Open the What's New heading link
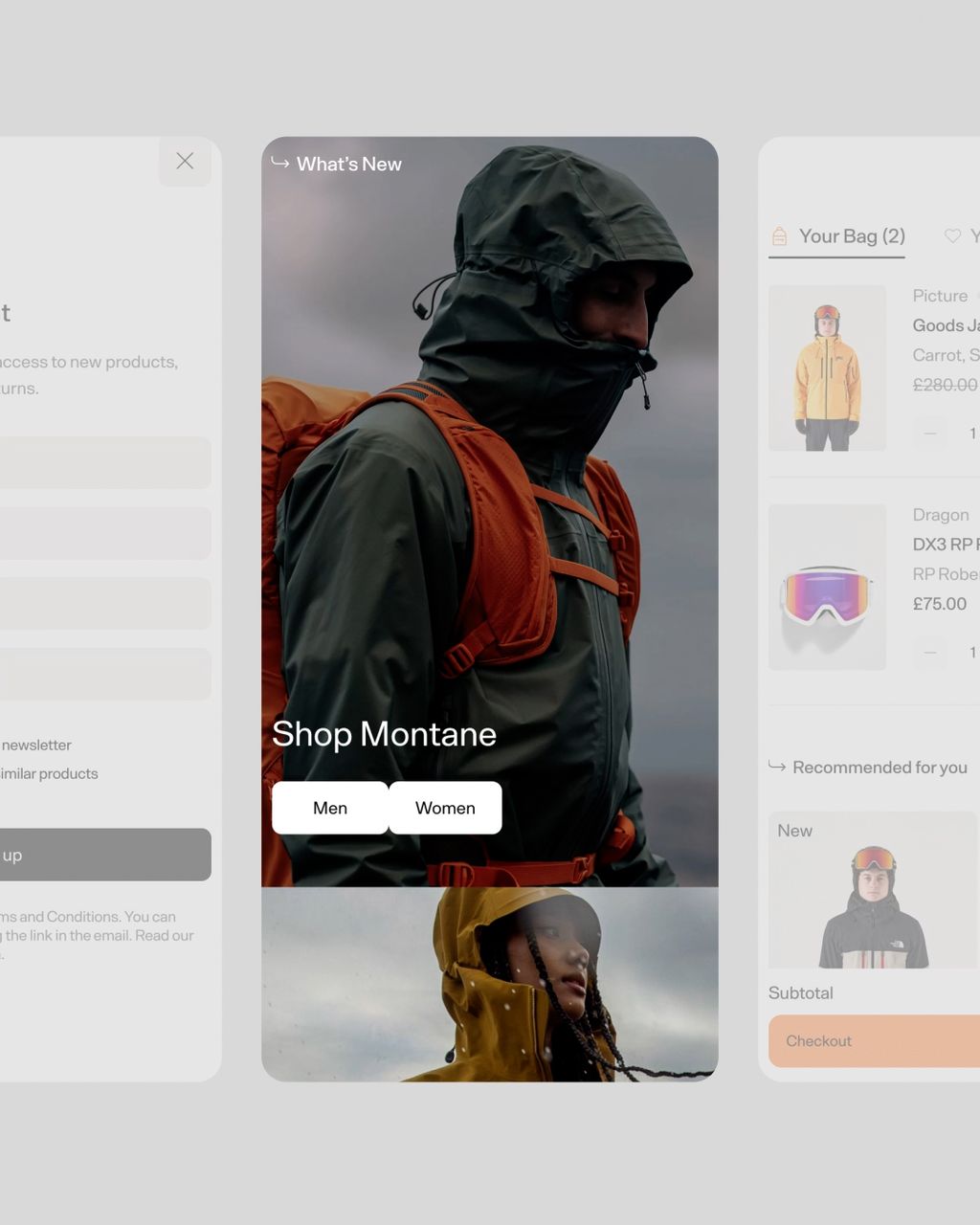Image resolution: width=980 pixels, height=1225 pixels. click(x=348, y=164)
